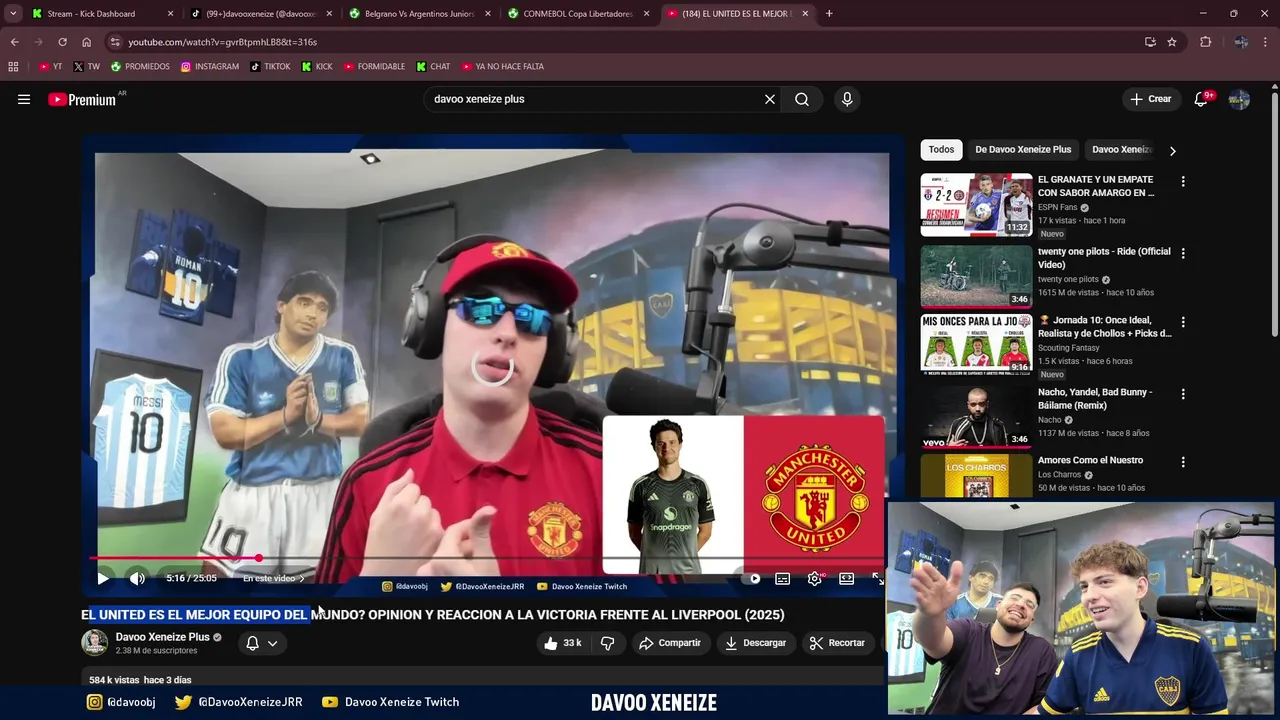The width and height of the screenshot is (1280, 720).
Task: Open Davoo Xeneize Plus channel avatar
Action: click(x=94, y=642)
